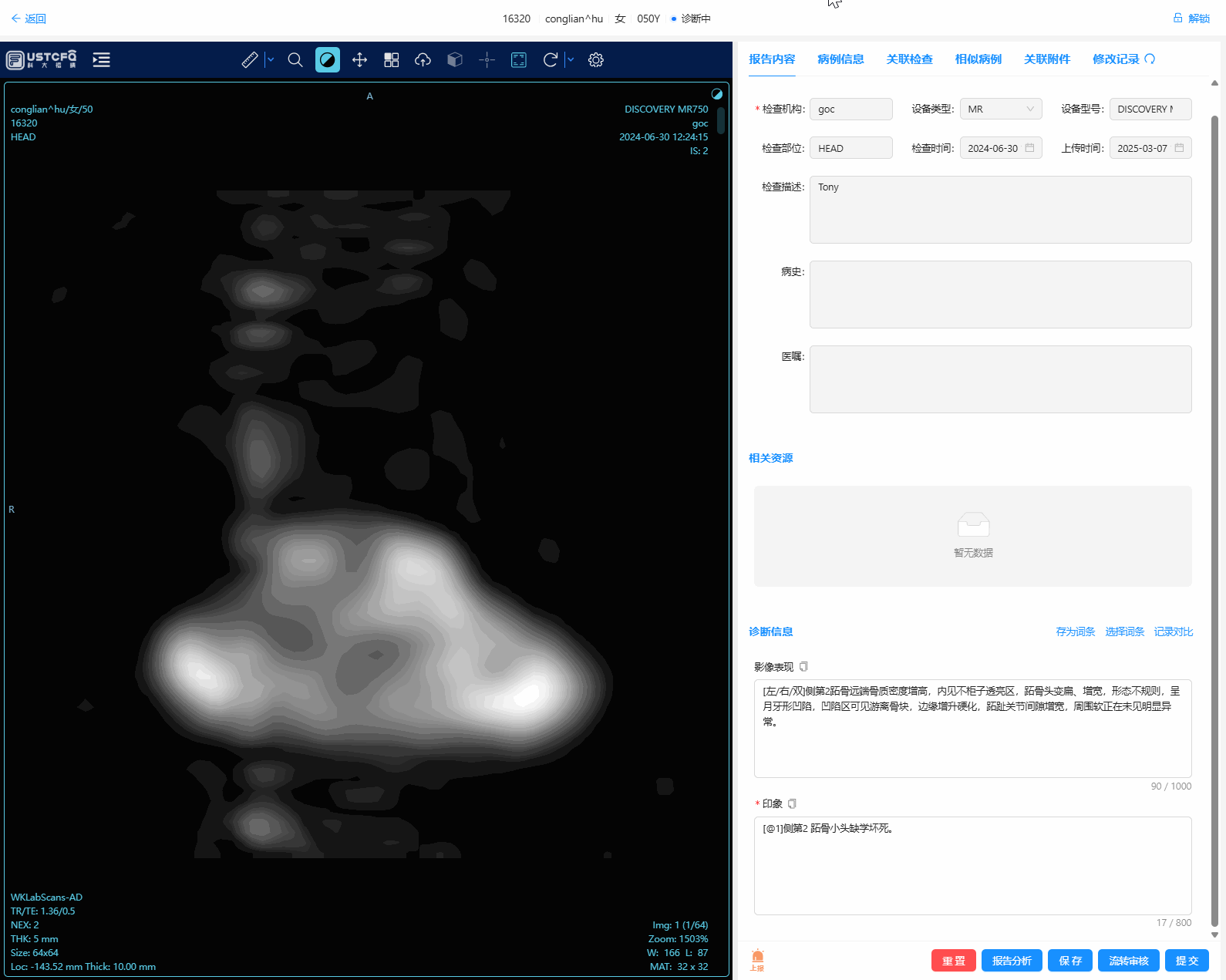
Task: Click the report panel vertical scrollbar
Action: coord(1214,520)
